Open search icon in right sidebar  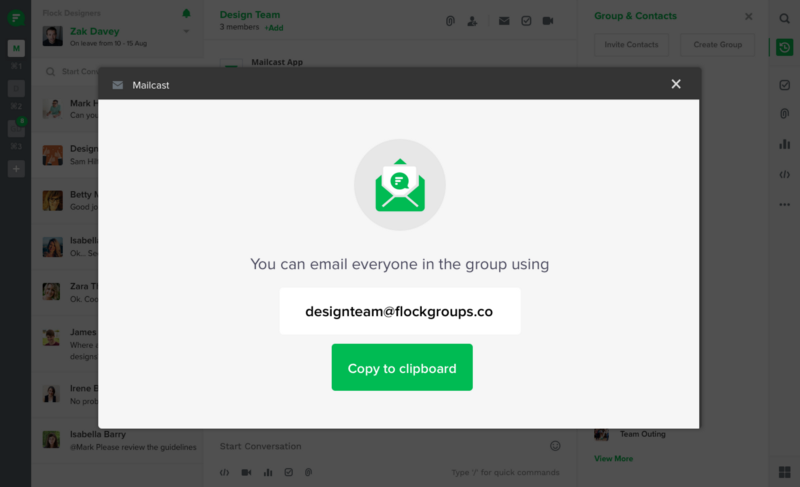[x=785, y=19]
